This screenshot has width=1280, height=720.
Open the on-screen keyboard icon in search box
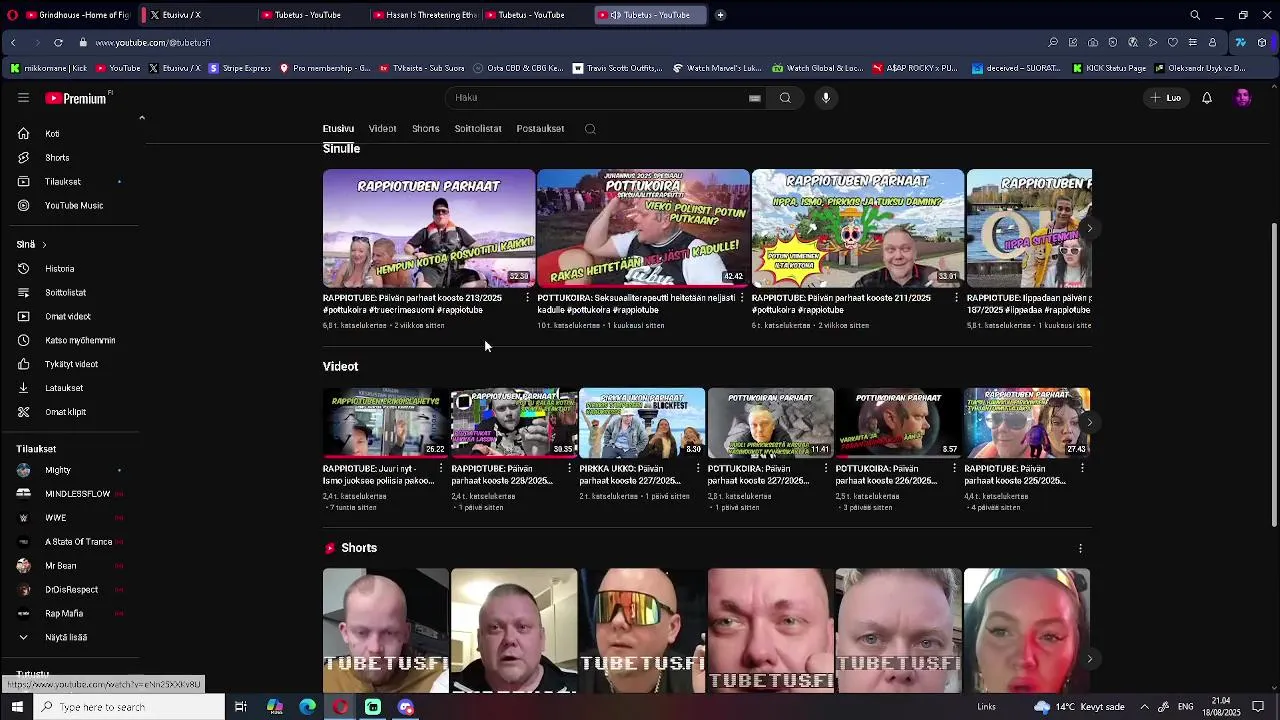coord(755,98)
